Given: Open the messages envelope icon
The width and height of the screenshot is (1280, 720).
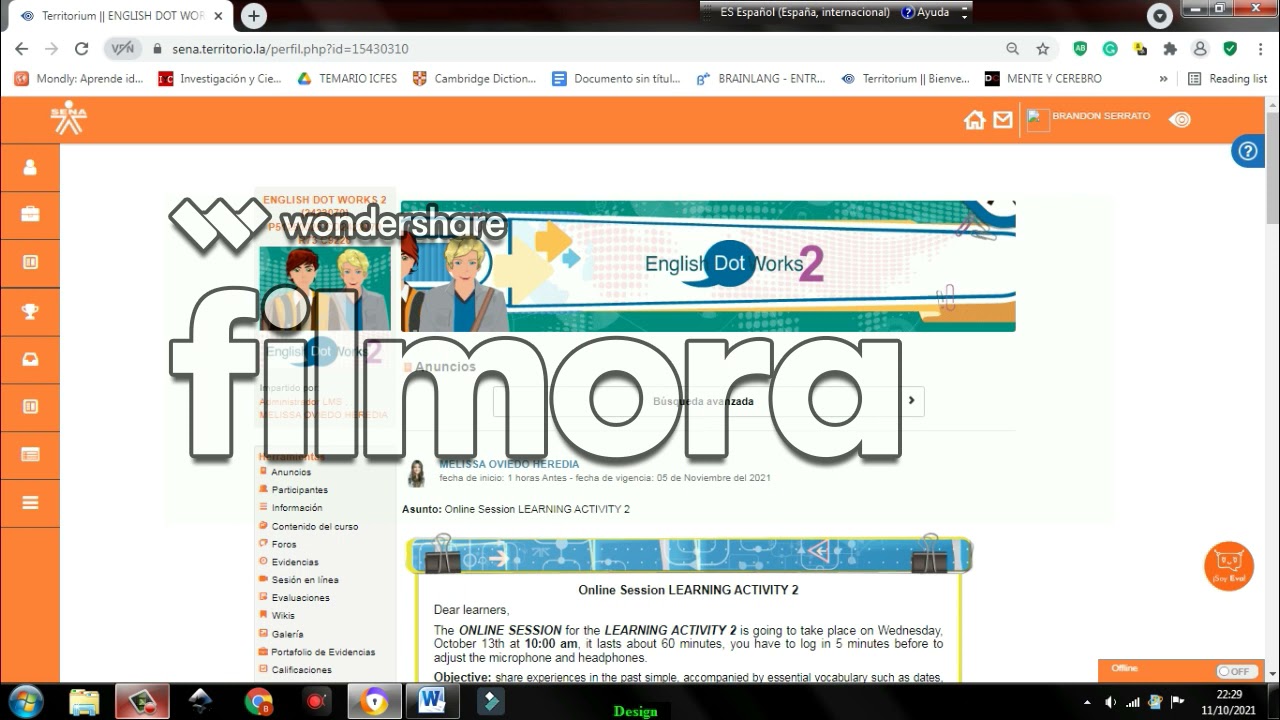Looking at the screenshot, I should (1002, 120).
